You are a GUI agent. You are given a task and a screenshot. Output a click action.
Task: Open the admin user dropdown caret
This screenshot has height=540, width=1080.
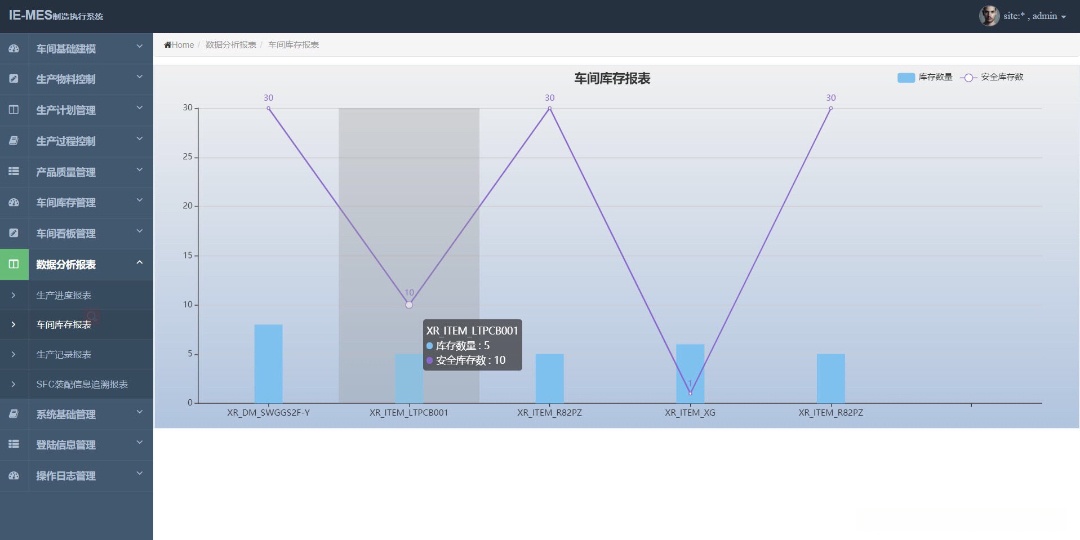1063,17
